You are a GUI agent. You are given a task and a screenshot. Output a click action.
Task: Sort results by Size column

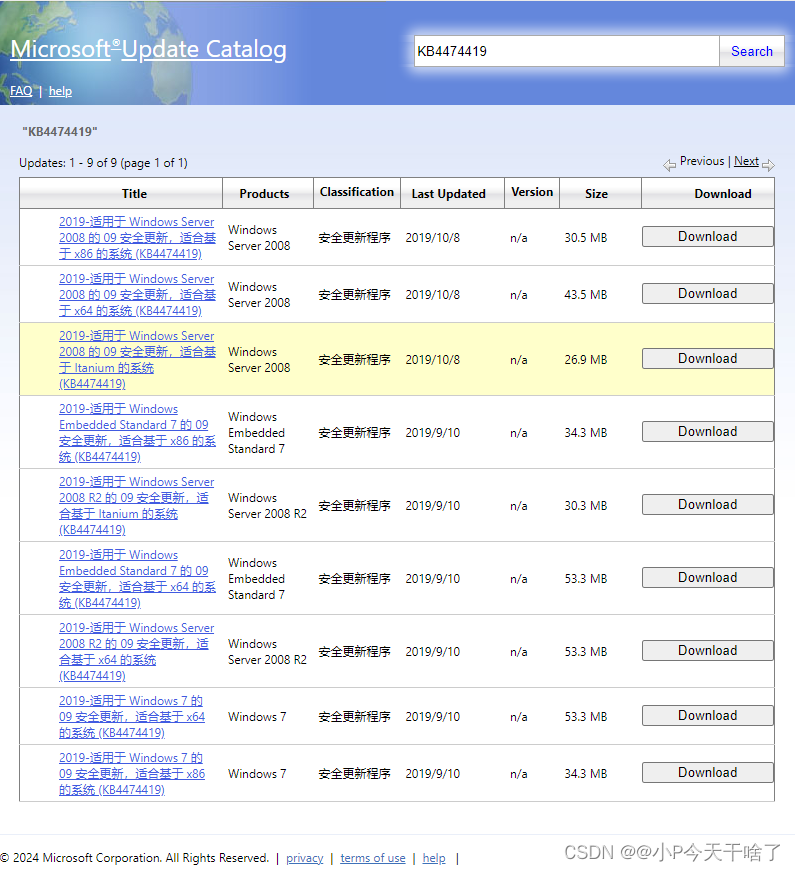(x=596, y=193)
